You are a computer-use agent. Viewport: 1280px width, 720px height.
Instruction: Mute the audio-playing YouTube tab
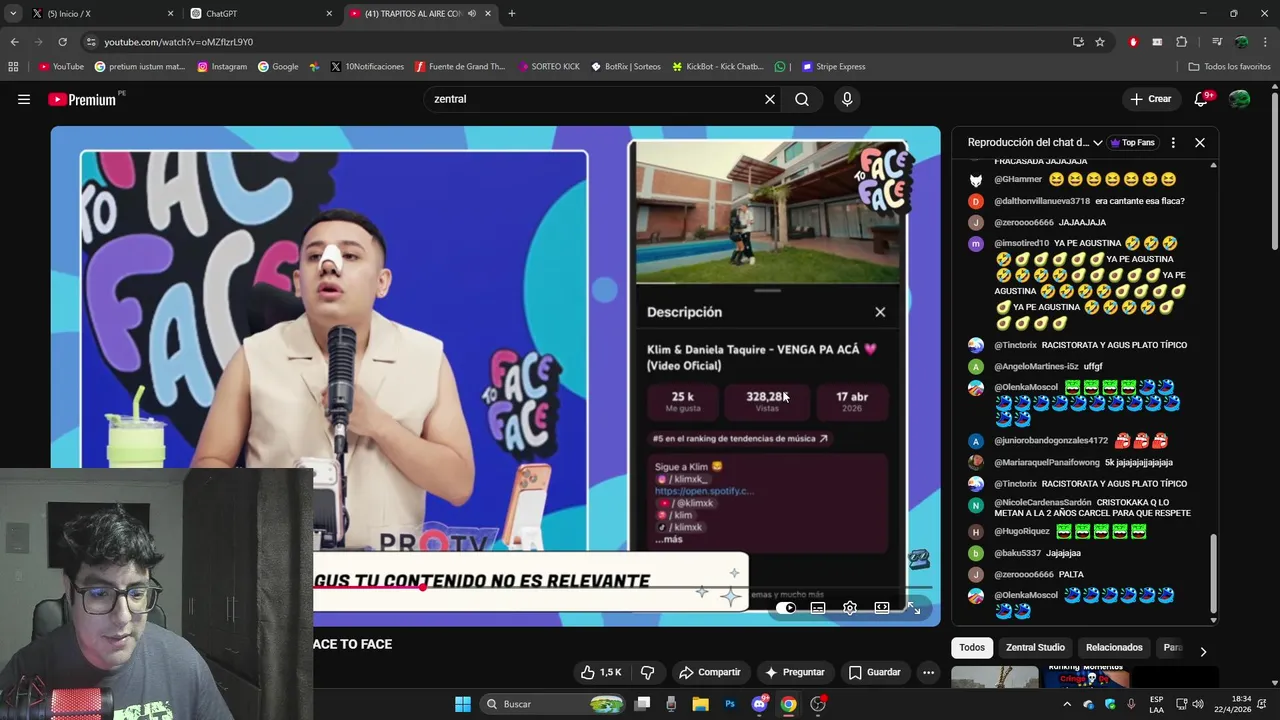point(472,14)
